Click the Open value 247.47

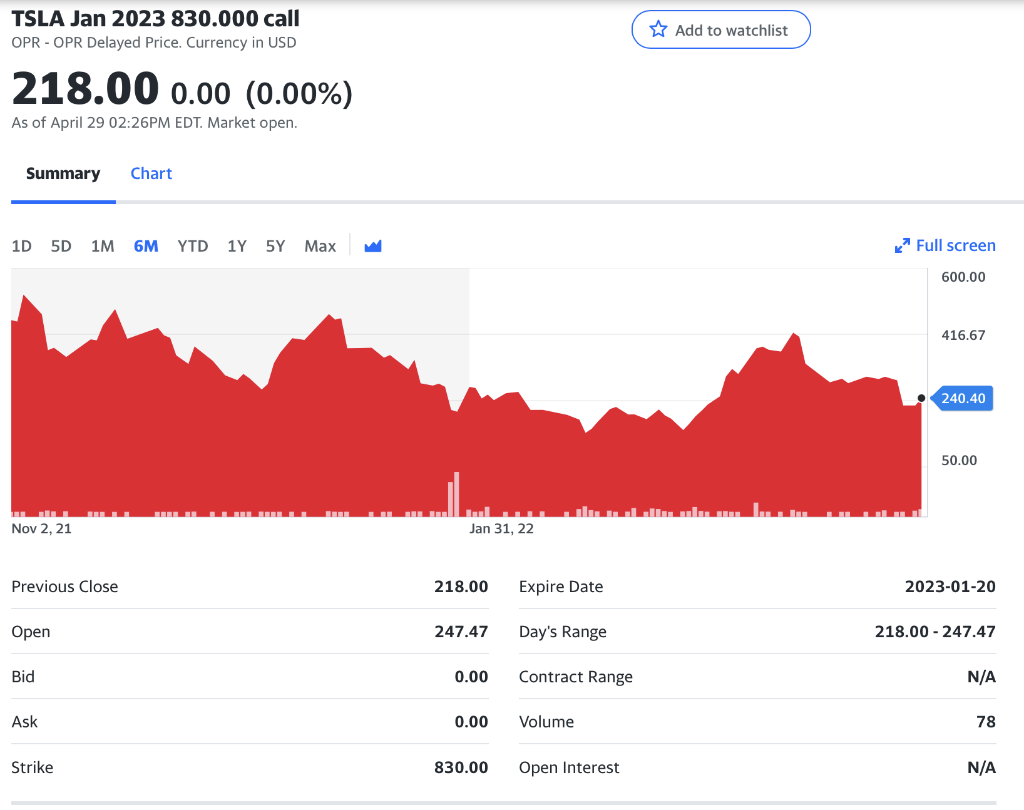coord(461,632)
